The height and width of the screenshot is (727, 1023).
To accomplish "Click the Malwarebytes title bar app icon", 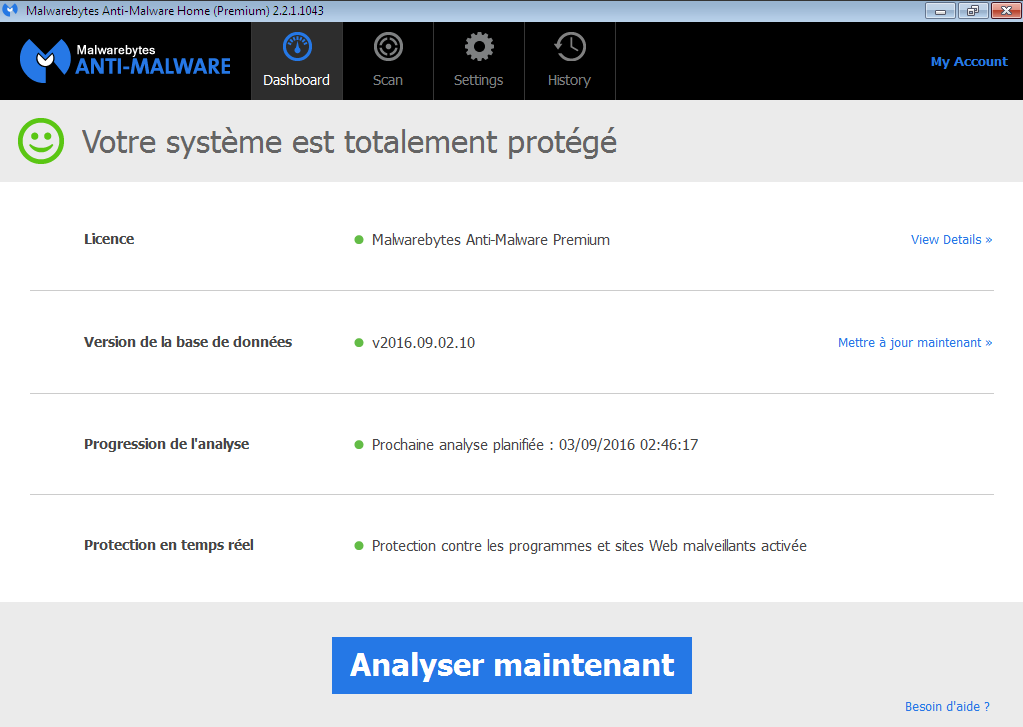I will point(10,10).
